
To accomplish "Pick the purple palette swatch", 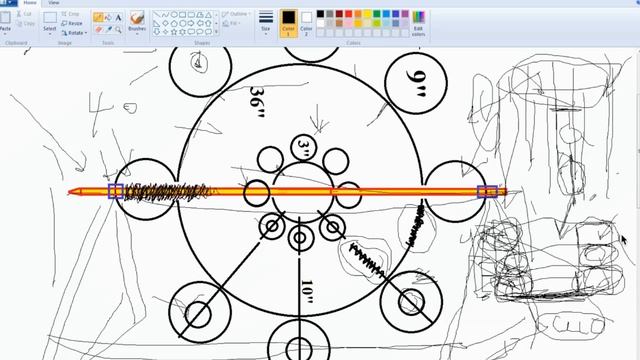I will [405, 14].
